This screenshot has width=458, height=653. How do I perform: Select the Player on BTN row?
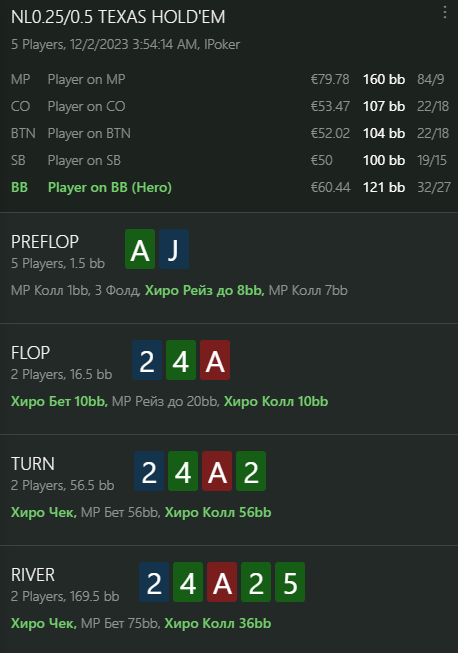pos(229,133)
